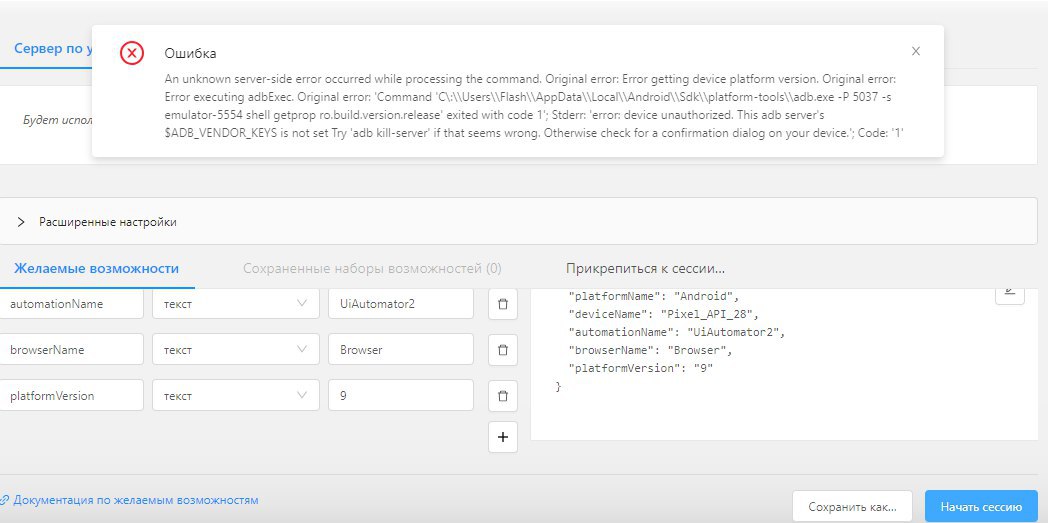
Task: Click the browserName name field
Action: tap(72, 349)
